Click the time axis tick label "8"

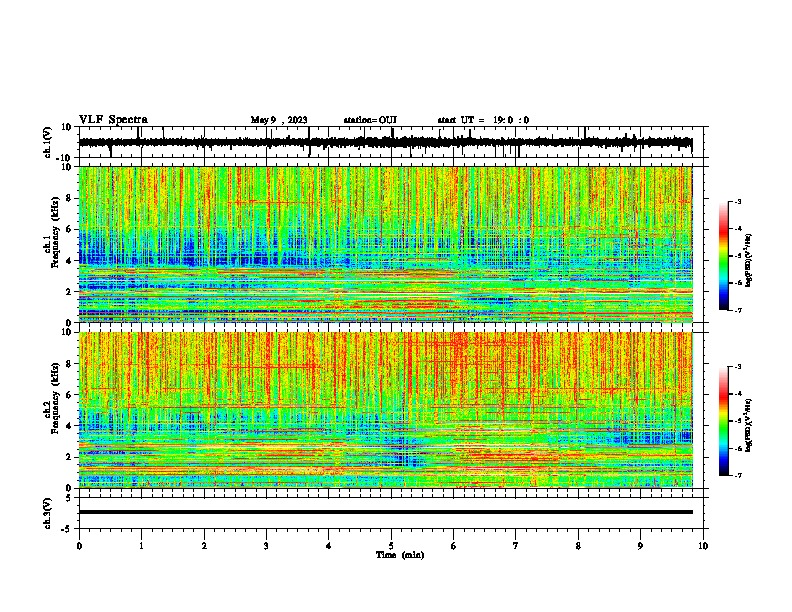578,546
